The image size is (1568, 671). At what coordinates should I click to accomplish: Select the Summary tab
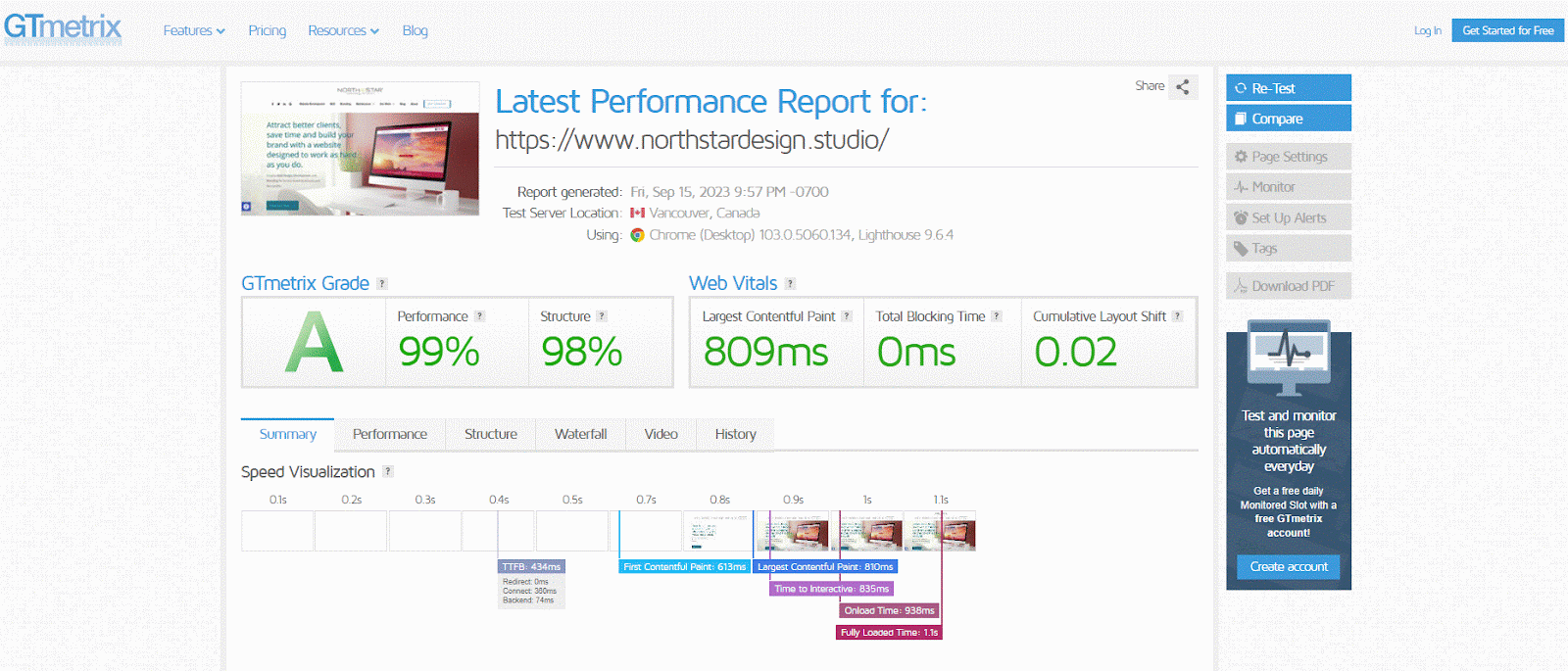tap(287, 434)
